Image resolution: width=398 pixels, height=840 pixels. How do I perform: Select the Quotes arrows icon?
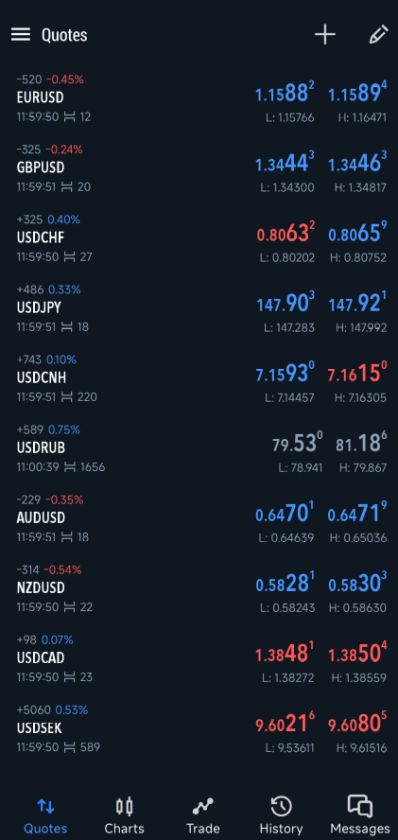click(x=46, y=806)
